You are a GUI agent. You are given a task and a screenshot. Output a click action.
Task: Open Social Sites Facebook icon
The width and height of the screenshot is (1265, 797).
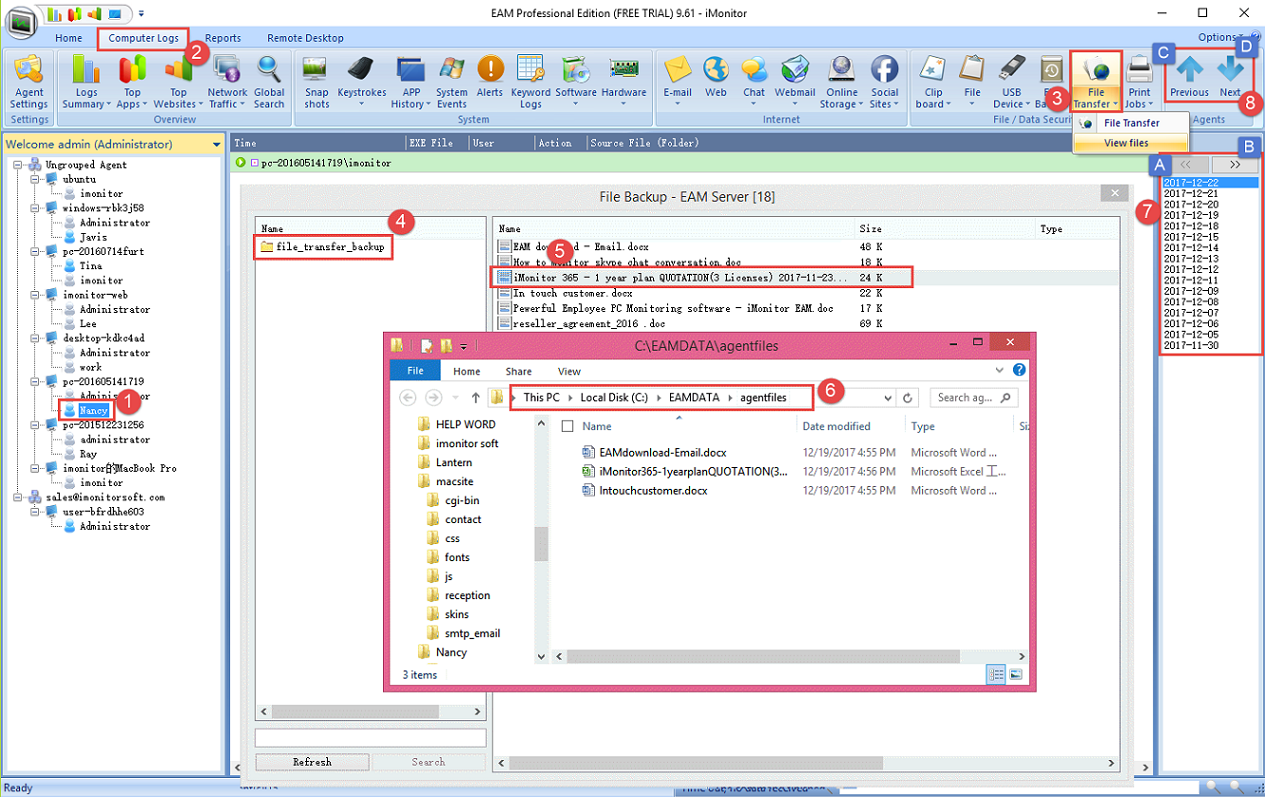[x=884, y=82]
